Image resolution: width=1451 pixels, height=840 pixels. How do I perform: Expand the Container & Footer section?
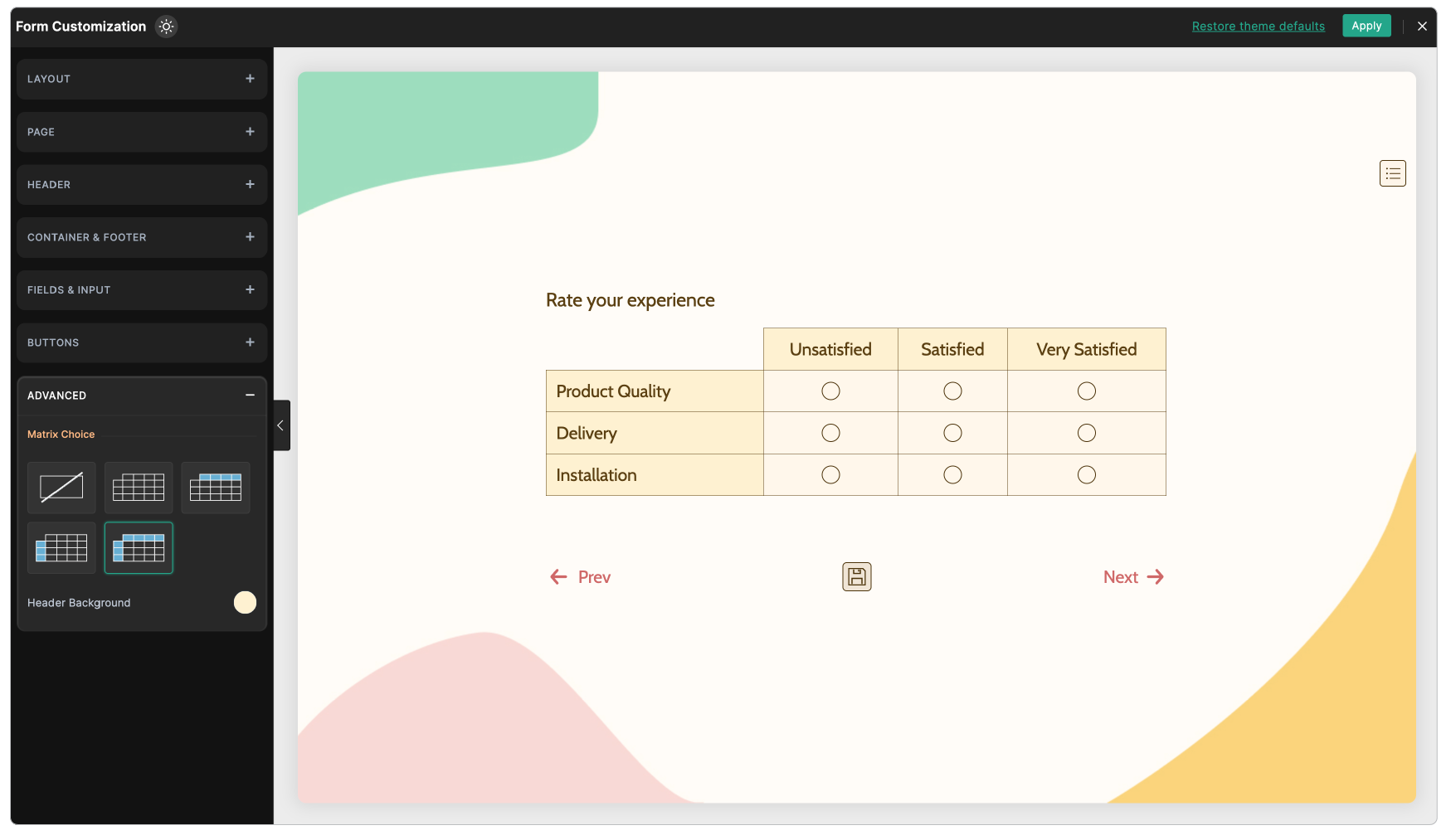[x=142, y=237]
